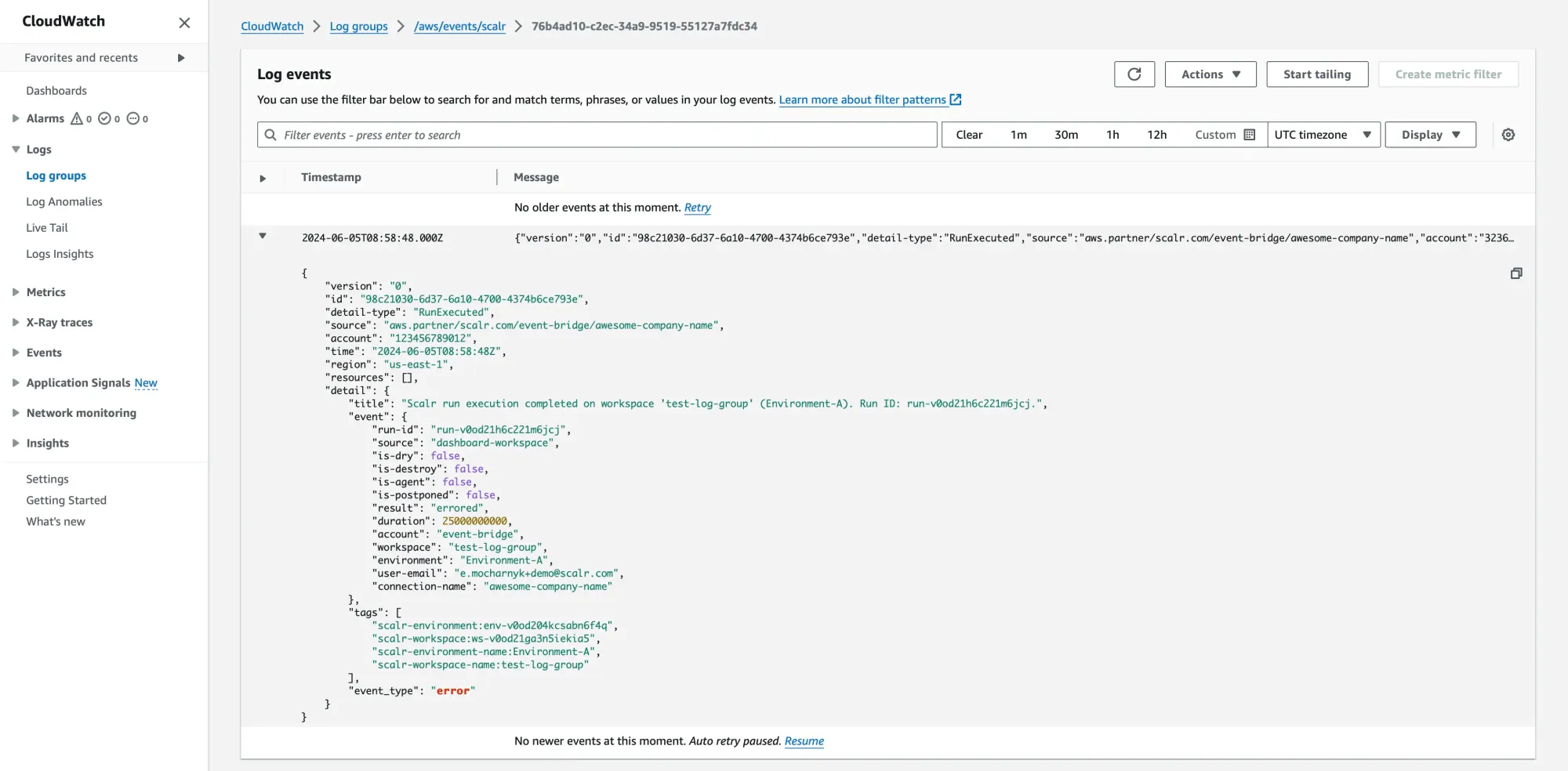Expand Favorites and recents
The image size is (1568, 771).
tap(181, 58)
